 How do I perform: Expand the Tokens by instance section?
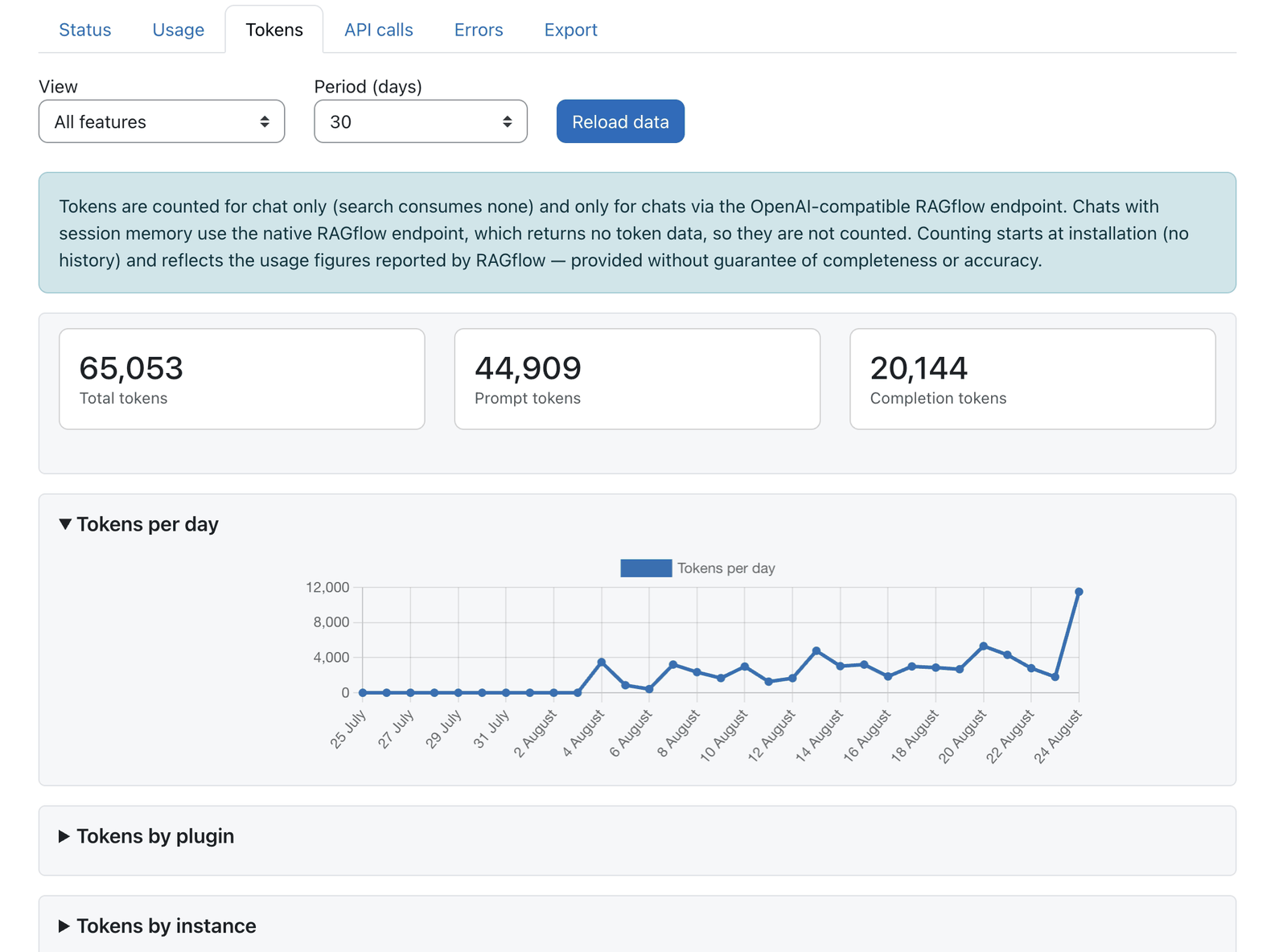point(158,926)
